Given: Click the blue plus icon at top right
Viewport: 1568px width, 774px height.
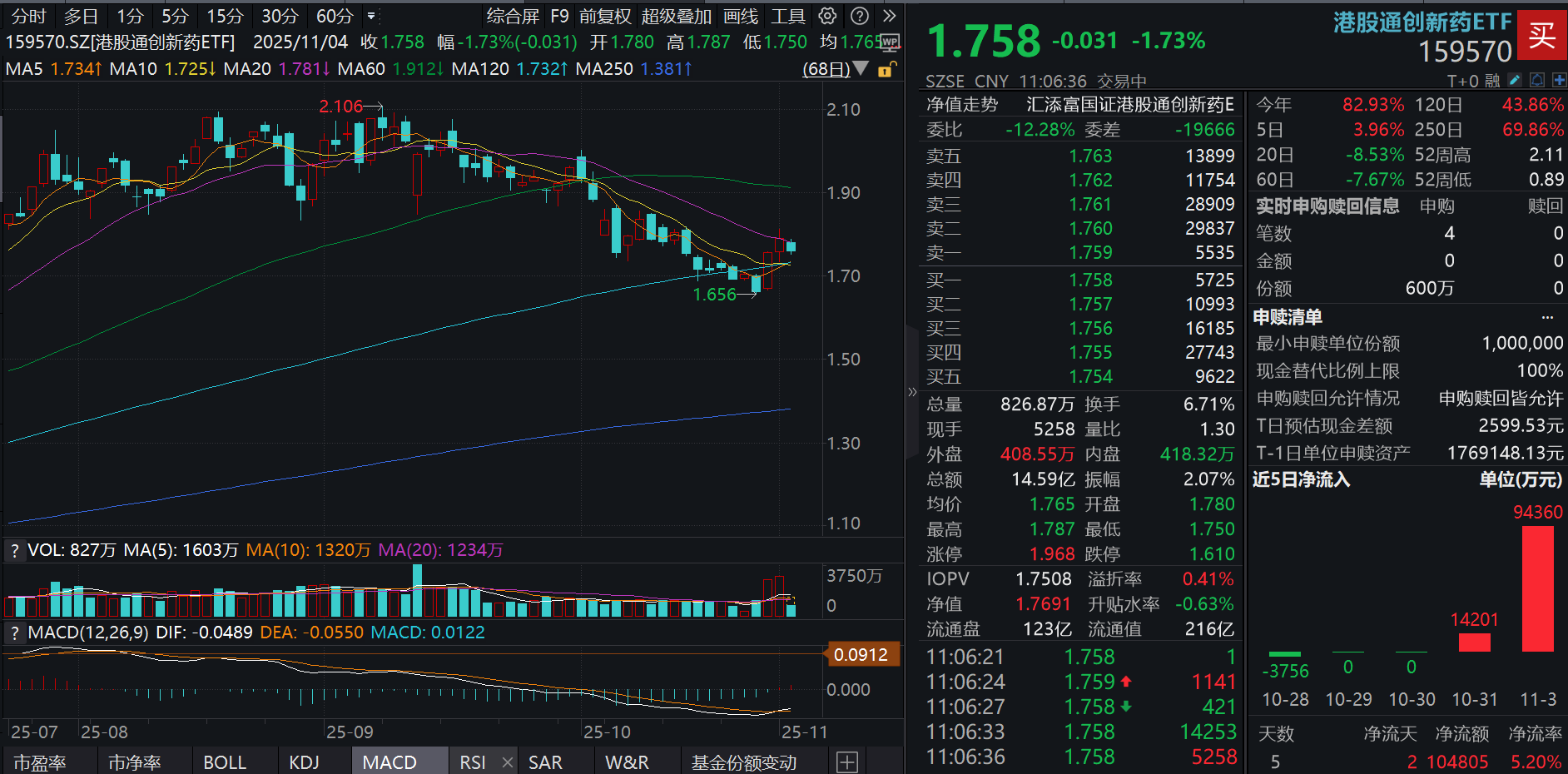Looking at the screenshot, I should pos(1558,80).
